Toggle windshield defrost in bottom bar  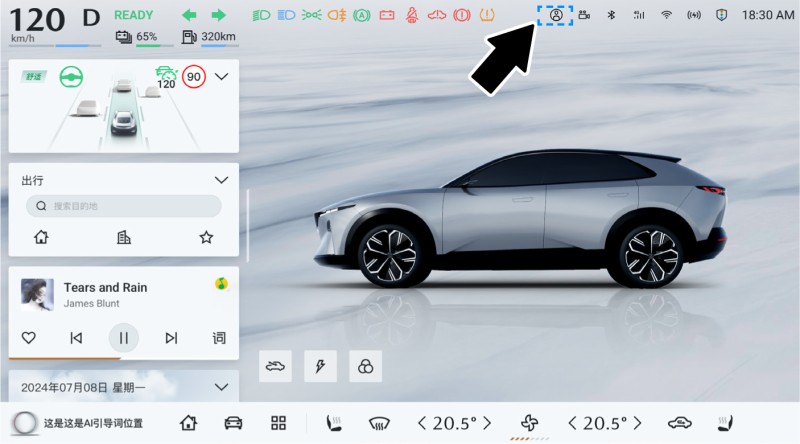click(379, 423)
